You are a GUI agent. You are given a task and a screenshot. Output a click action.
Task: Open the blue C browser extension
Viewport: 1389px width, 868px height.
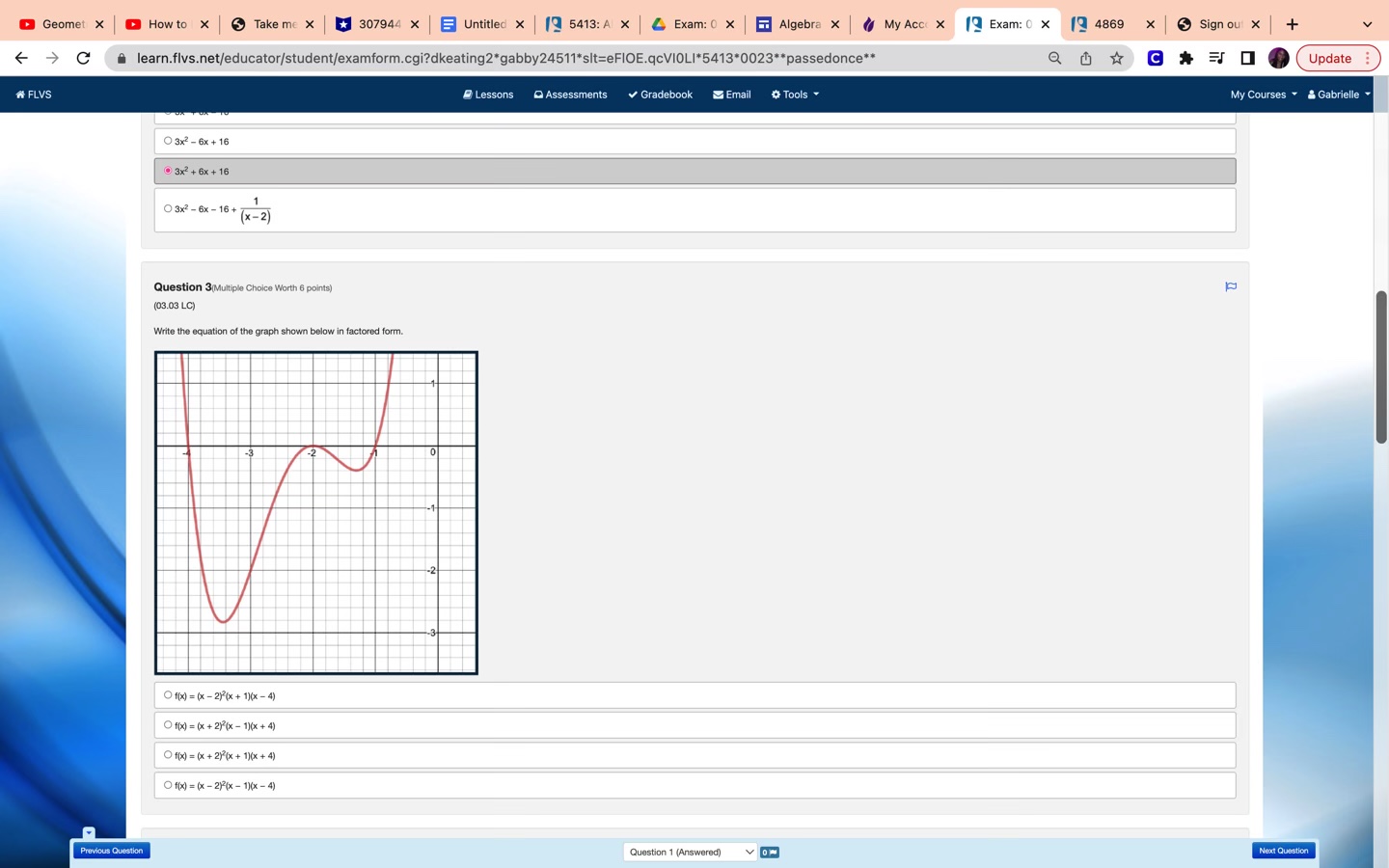pos(1155,58)
